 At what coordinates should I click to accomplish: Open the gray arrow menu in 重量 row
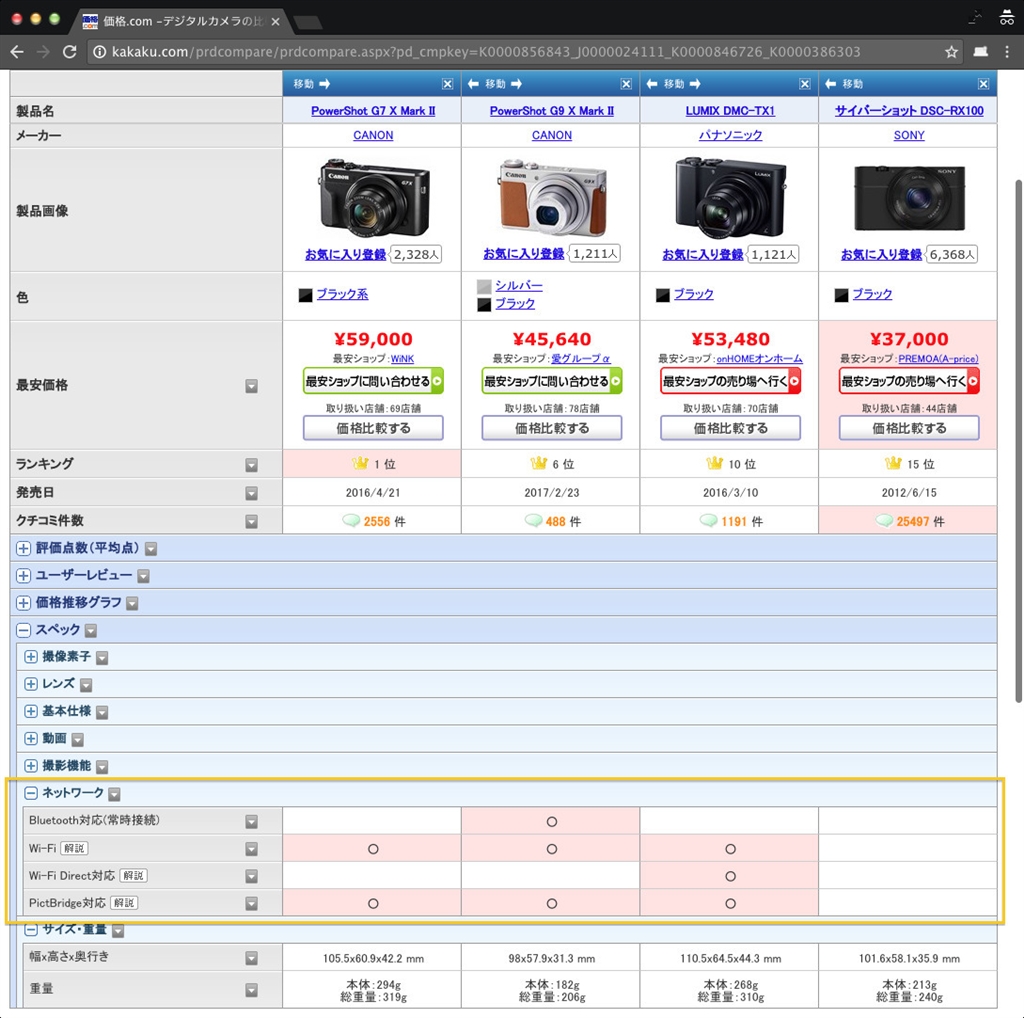pyautogui.click(x=251, y=991)
